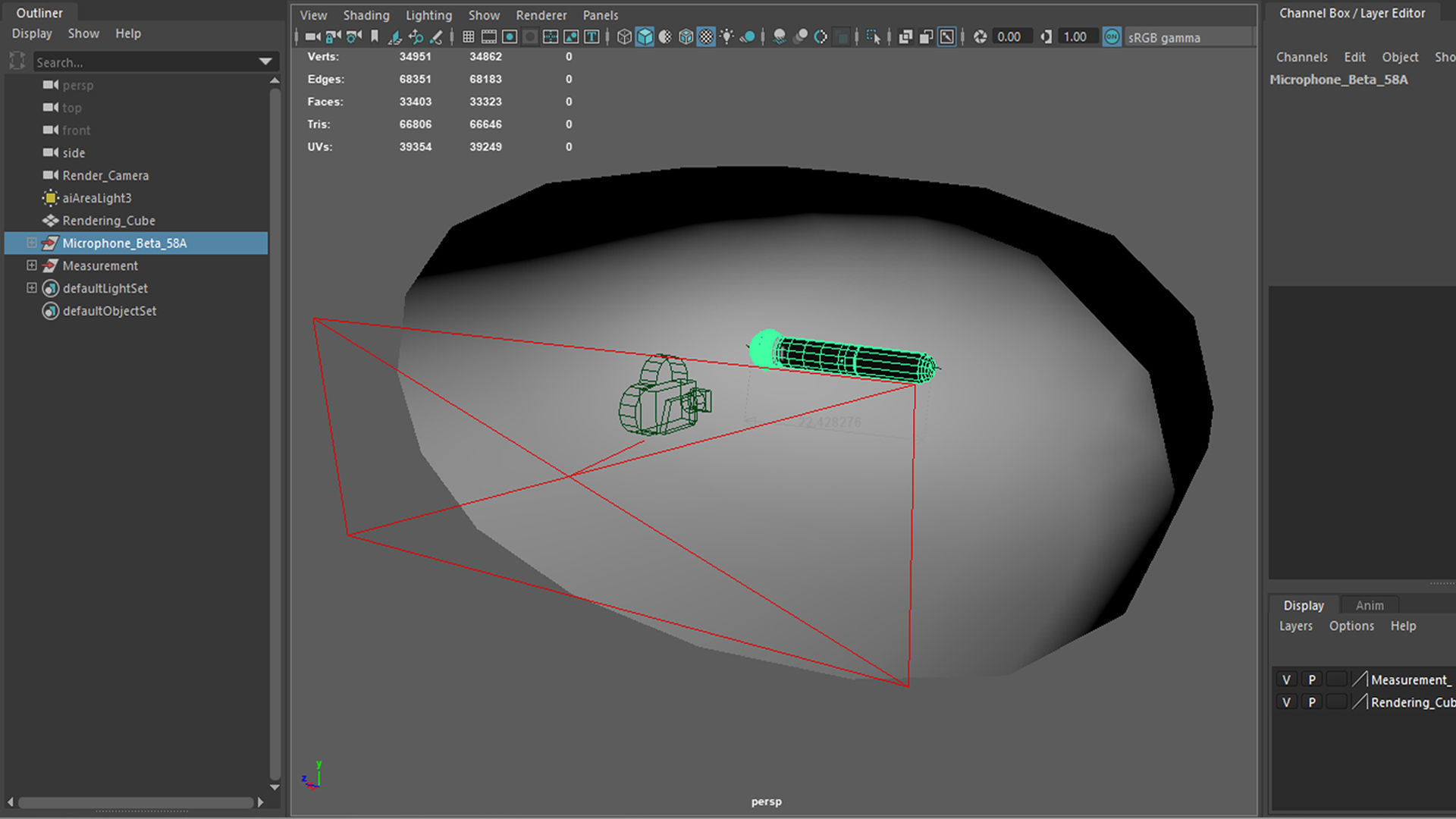Image resolution: width=1456 pixels, height=819 pixels.
Task: Click the select camera icon
Action: click(x=312, y=36)
